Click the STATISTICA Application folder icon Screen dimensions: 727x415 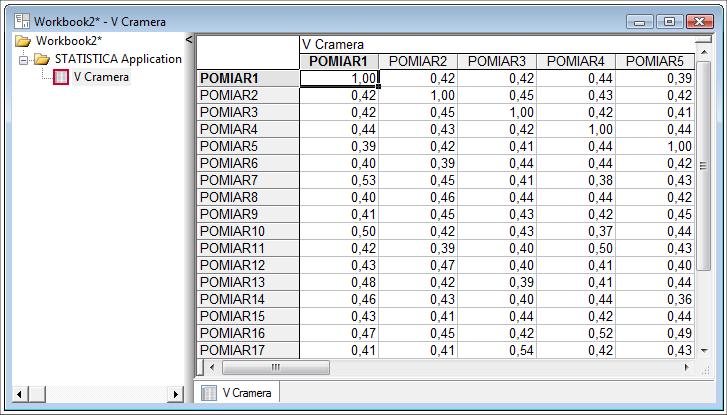[42, 59]
